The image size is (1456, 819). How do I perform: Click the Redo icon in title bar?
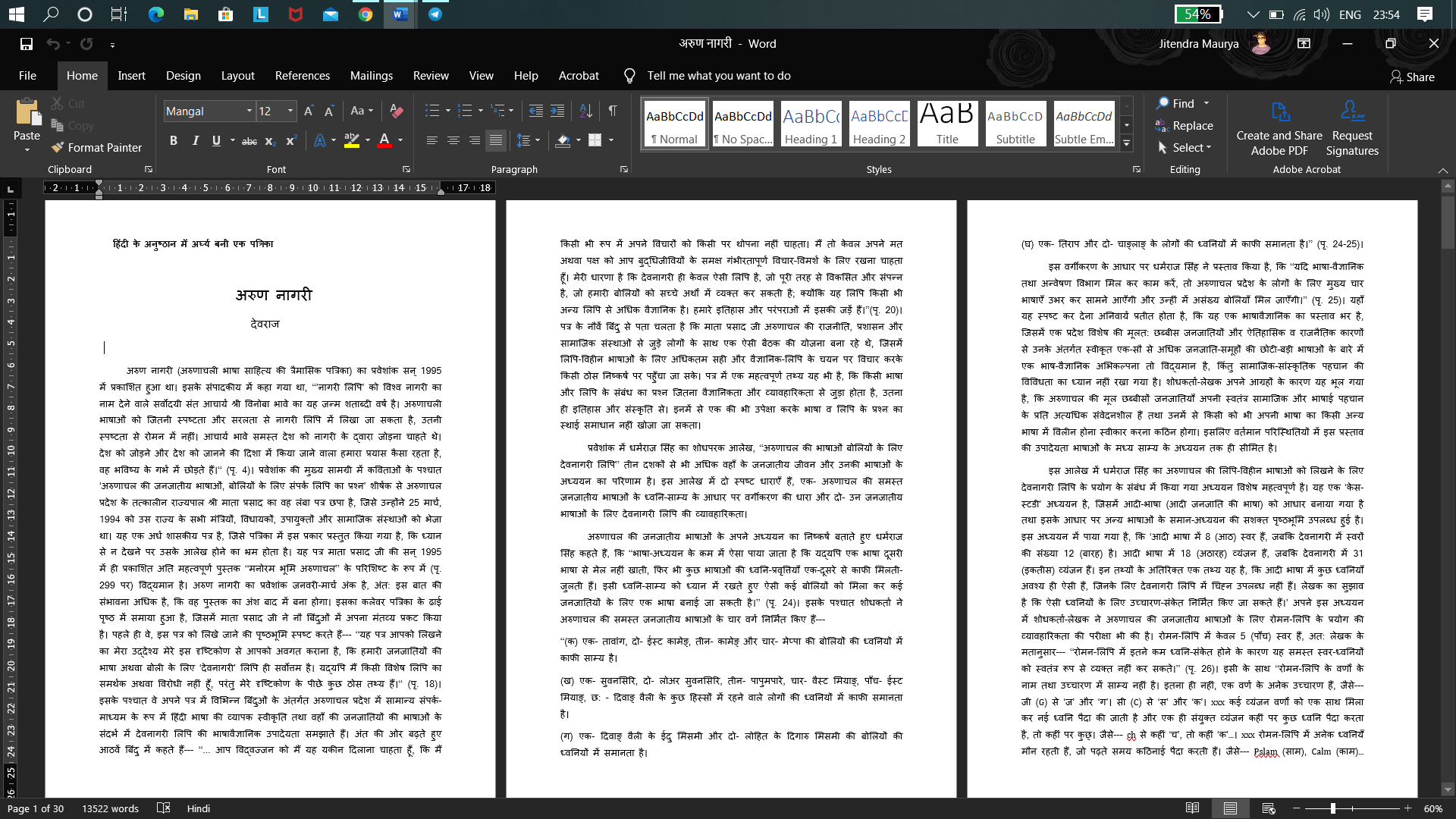click(86, 44)
